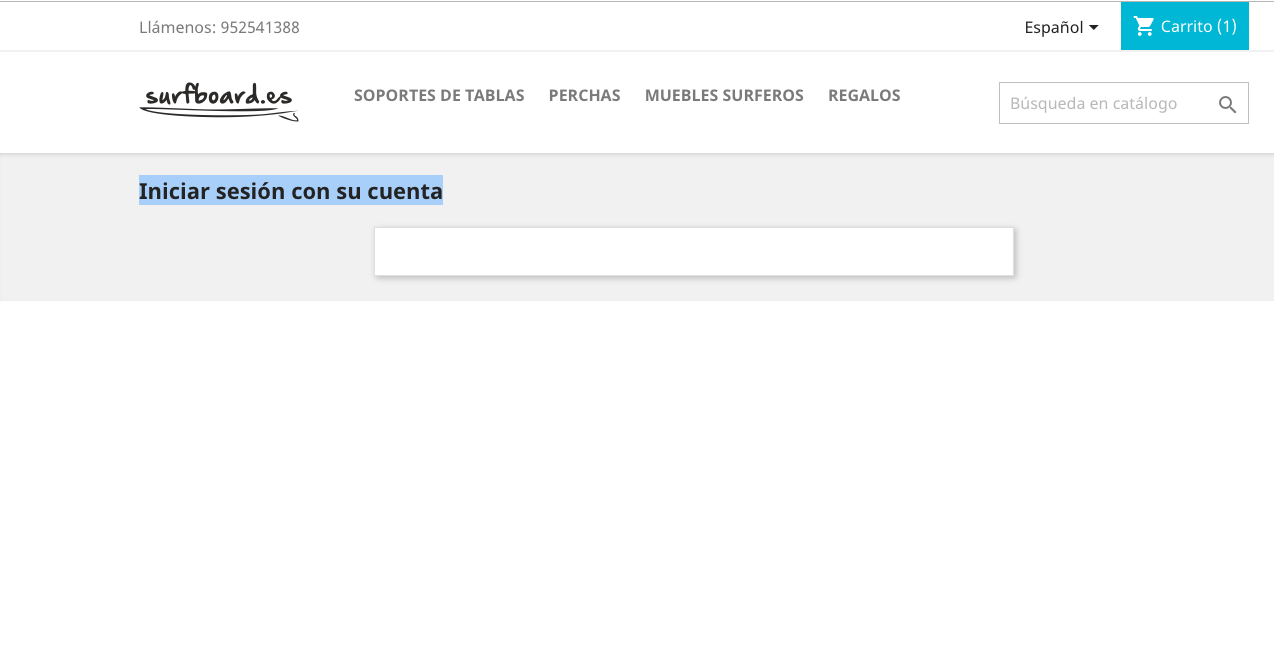Open the SOPORTES DE TABLAS menu
1274x652 pixels.
tap(439, 95)
